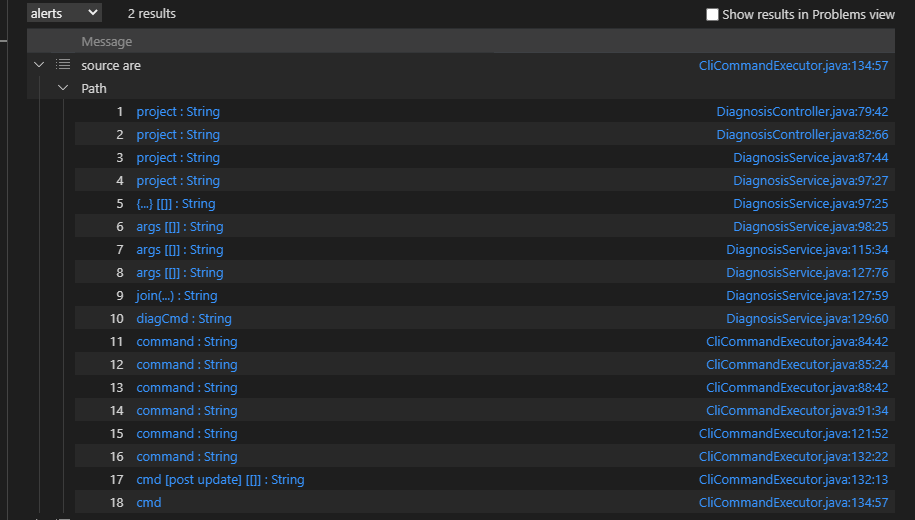This screenshot has height=520, width=915.
Task: Select path step 6 'args [[]] : String'
Action: (180, 226)
